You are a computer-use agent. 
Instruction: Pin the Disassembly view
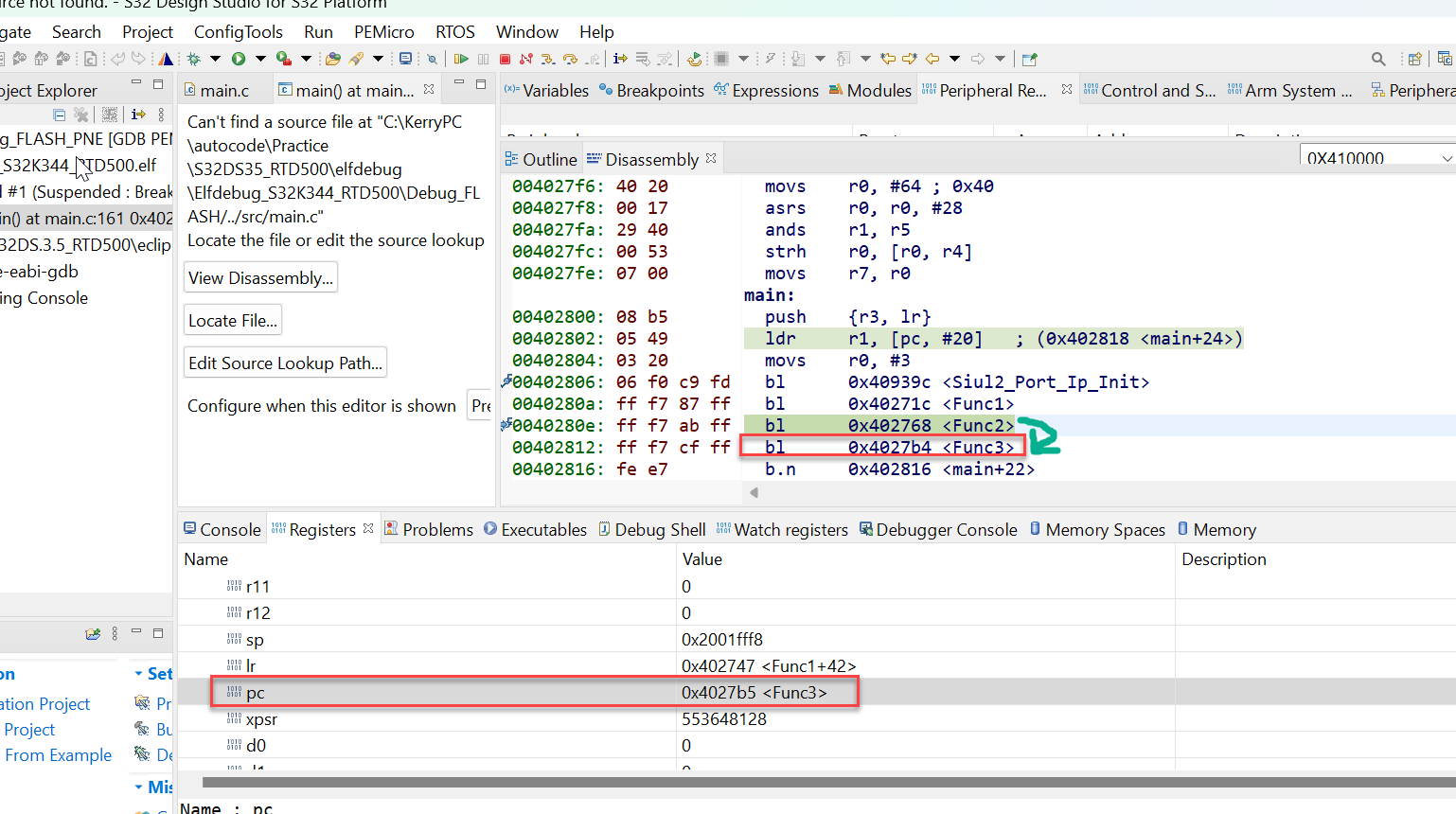point(710,158)
